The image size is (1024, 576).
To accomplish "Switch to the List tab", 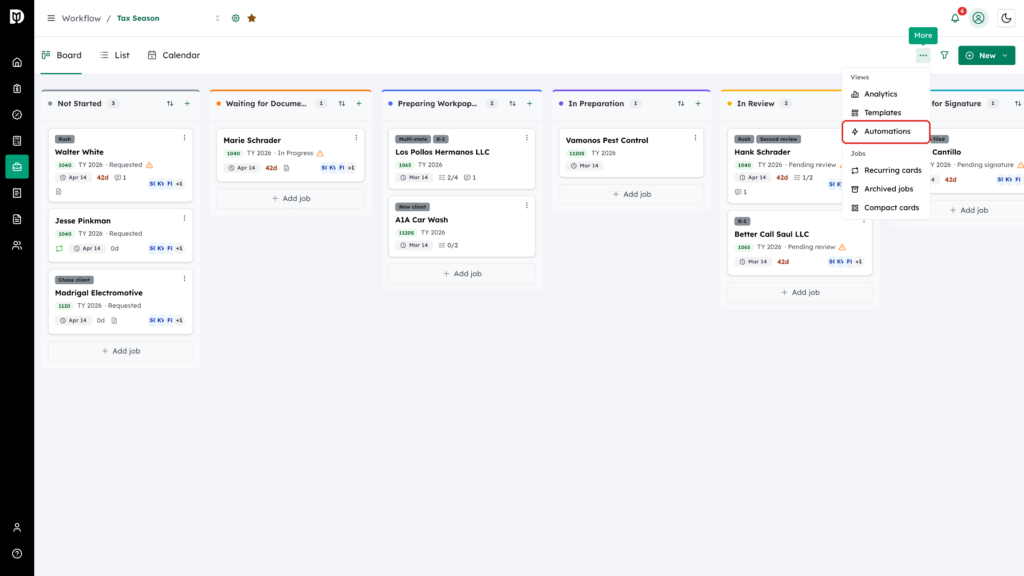I will 115,56.
